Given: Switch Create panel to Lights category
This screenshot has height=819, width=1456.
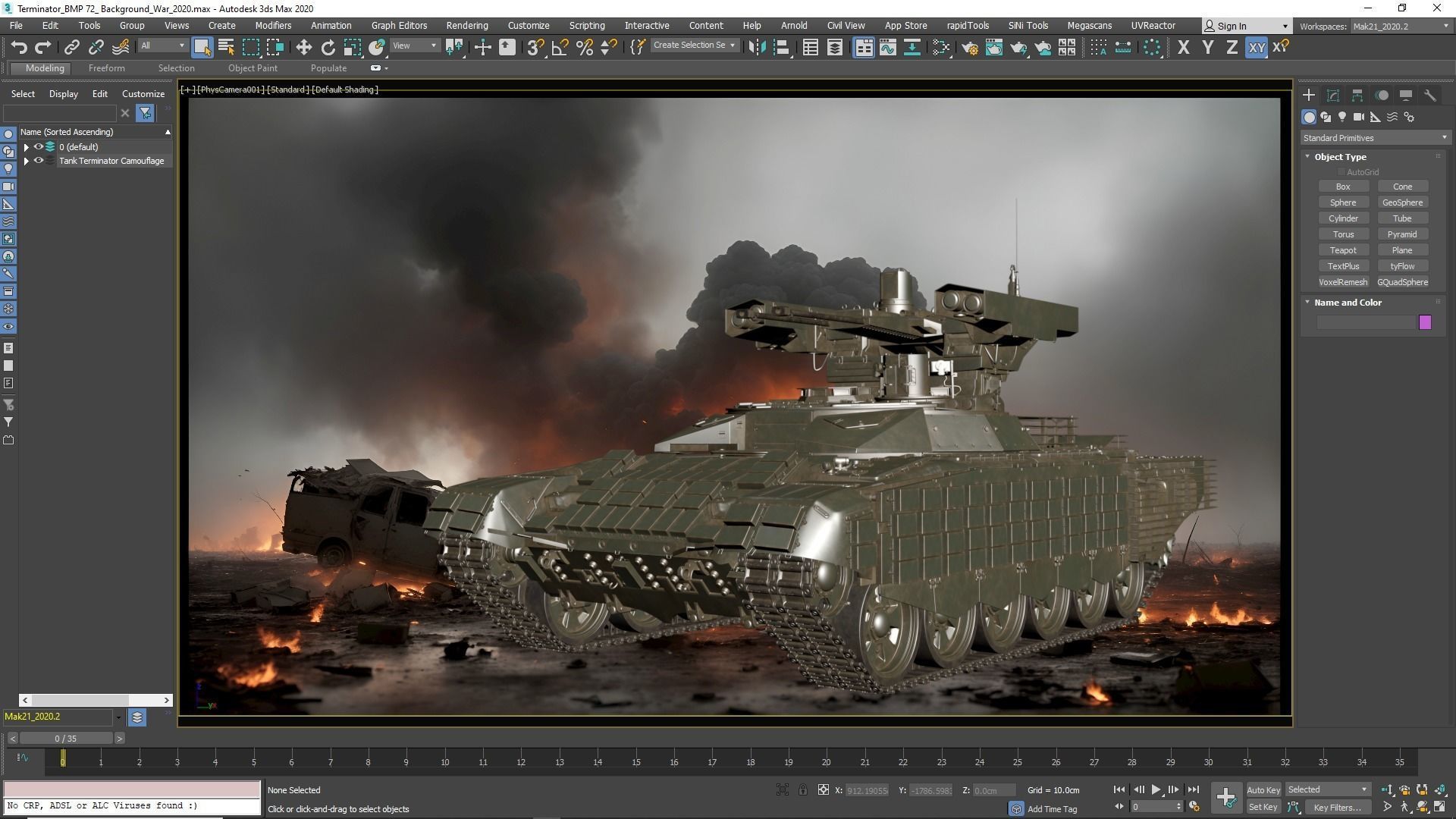Looking at the screenshot, I should tap(1342, 117).
